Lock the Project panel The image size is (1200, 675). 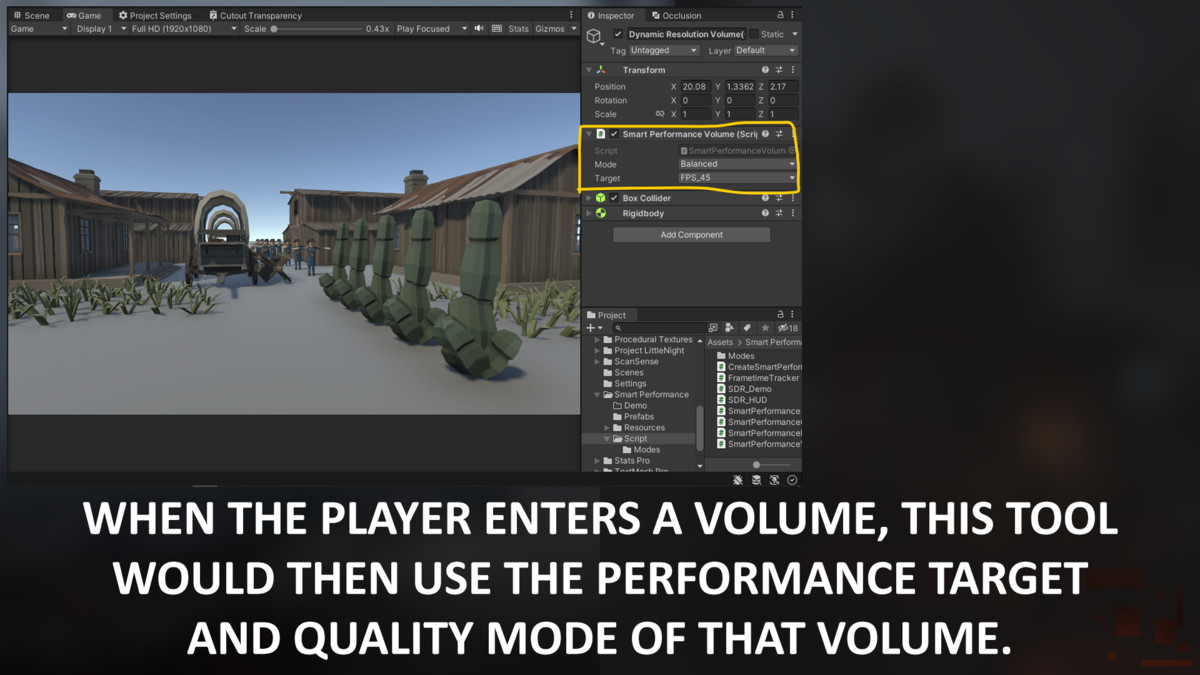[781, 315]
